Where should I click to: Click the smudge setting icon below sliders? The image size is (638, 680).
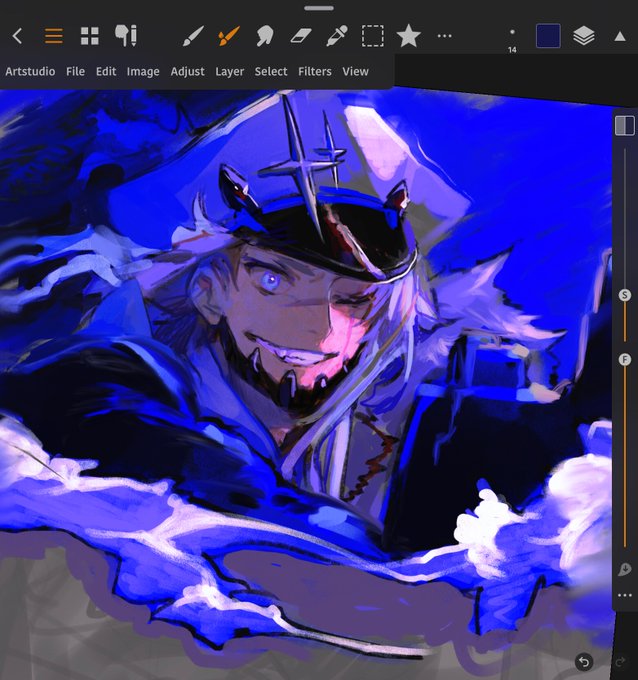click(x=625, y=569)
